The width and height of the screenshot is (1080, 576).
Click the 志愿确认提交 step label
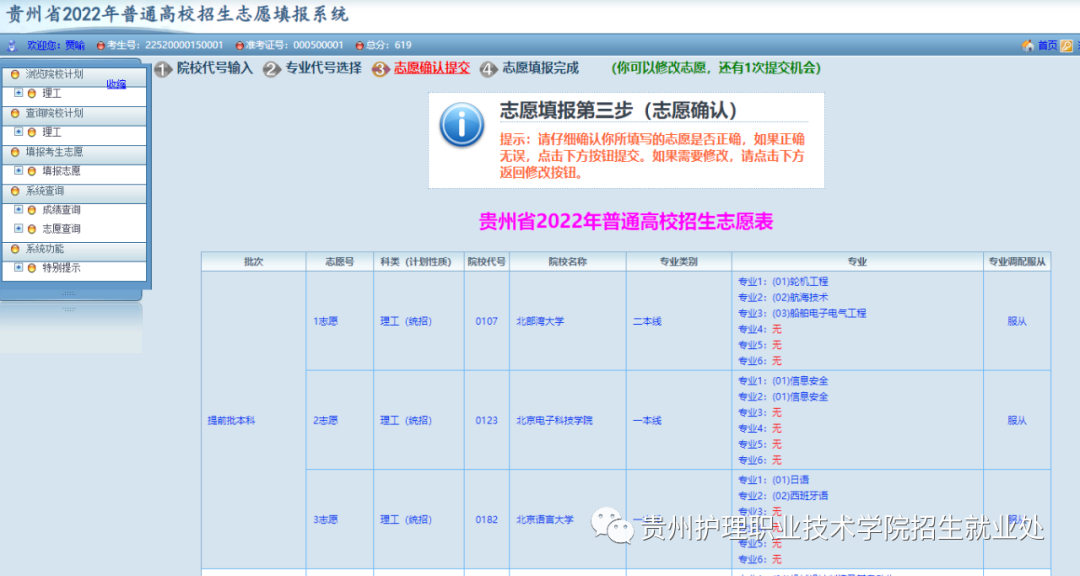click(432, 68)
